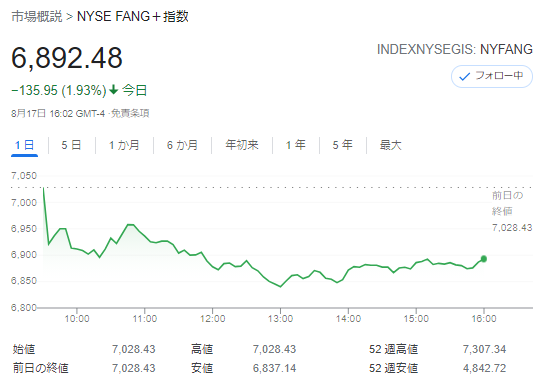This screenshot has height=389, width=547.
Task: Show the 1年 chart range
Action: pos(295,145)
